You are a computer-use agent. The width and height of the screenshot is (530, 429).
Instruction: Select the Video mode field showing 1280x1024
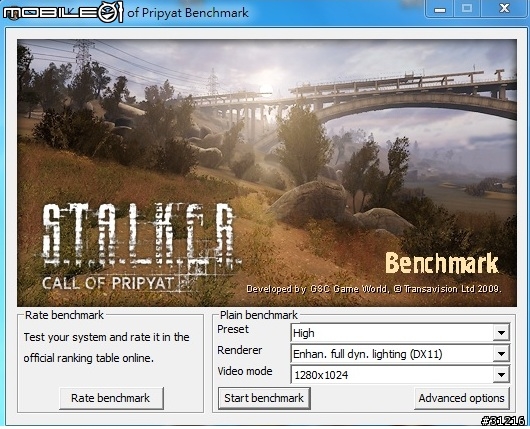400,375
